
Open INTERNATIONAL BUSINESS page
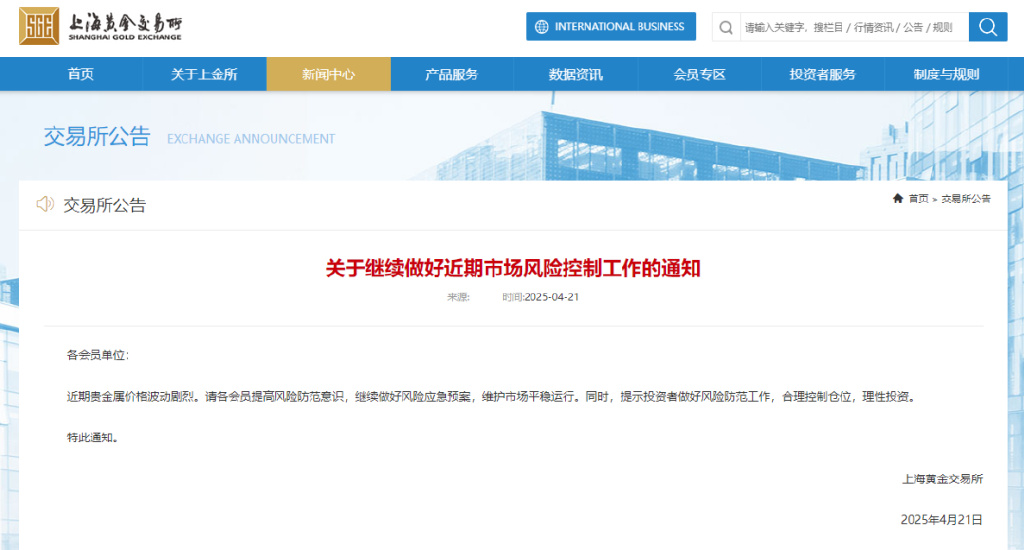pyautogui.click(x=611, y=26)
